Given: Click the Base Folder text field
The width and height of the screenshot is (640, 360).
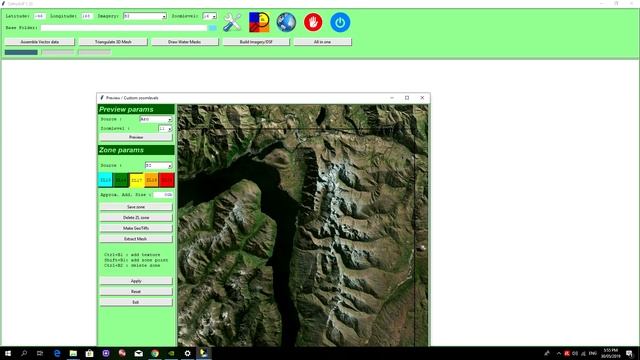Looking at the screenshot, I should tap(124, 28).
